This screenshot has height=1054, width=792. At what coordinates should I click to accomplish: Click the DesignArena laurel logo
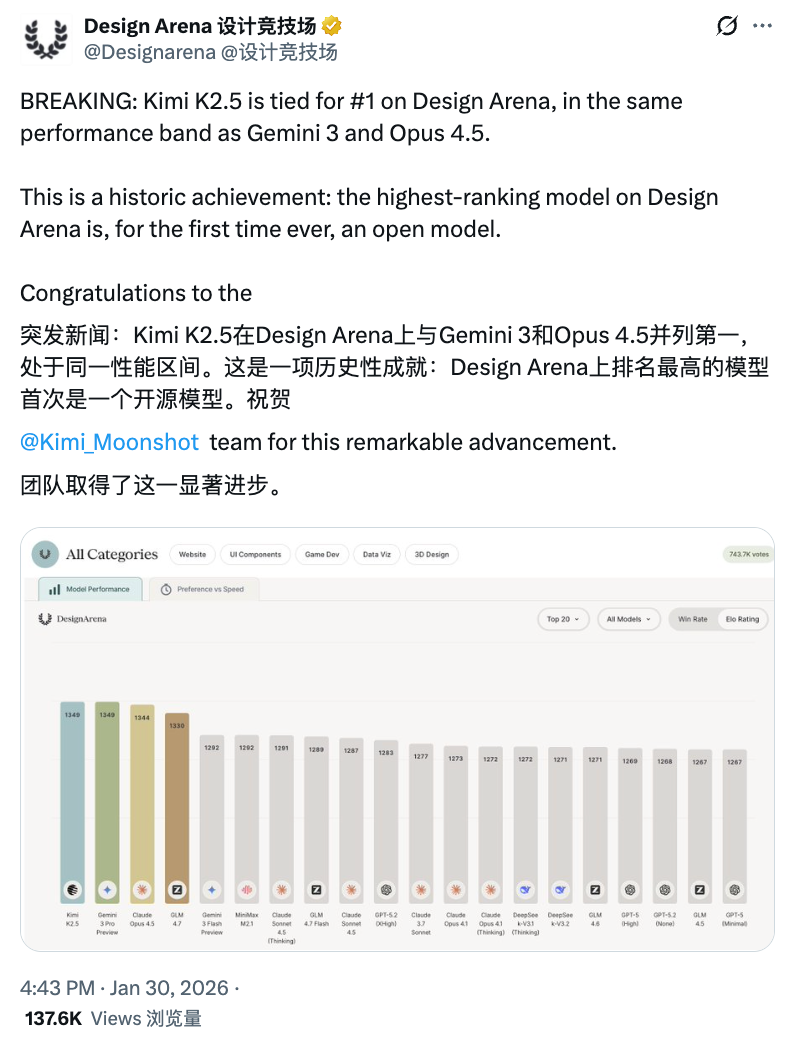coord(43,619)
